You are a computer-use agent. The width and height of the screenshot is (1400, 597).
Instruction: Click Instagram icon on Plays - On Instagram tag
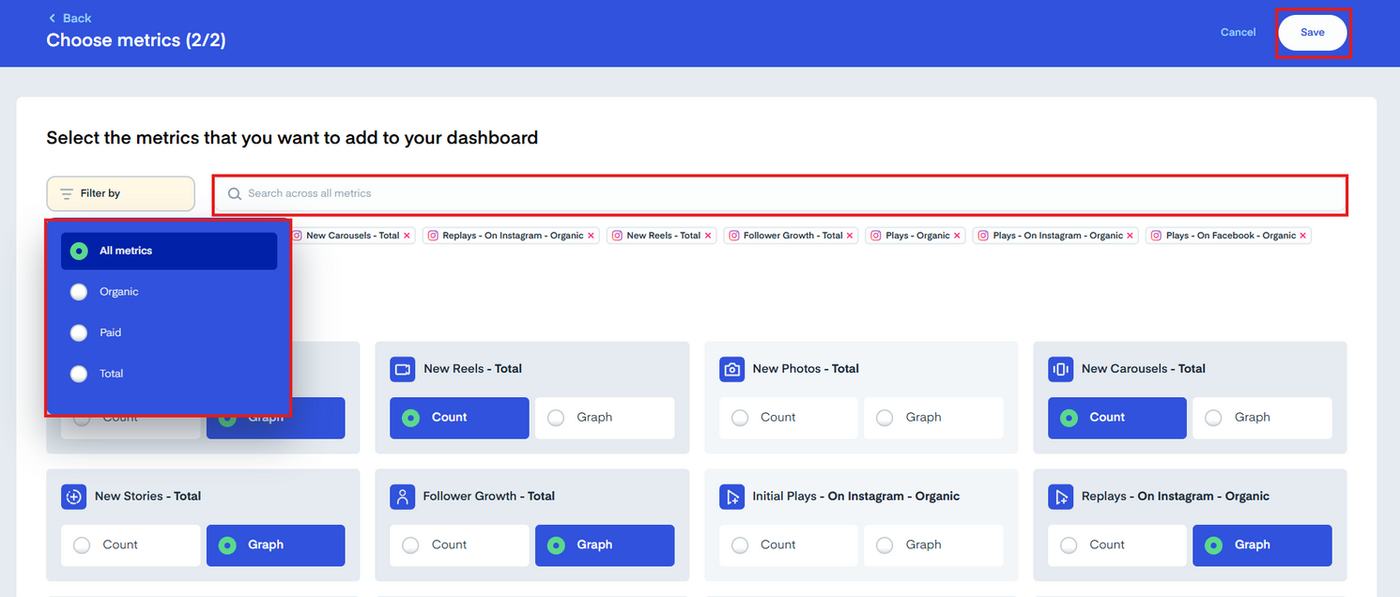click(983, 236)
